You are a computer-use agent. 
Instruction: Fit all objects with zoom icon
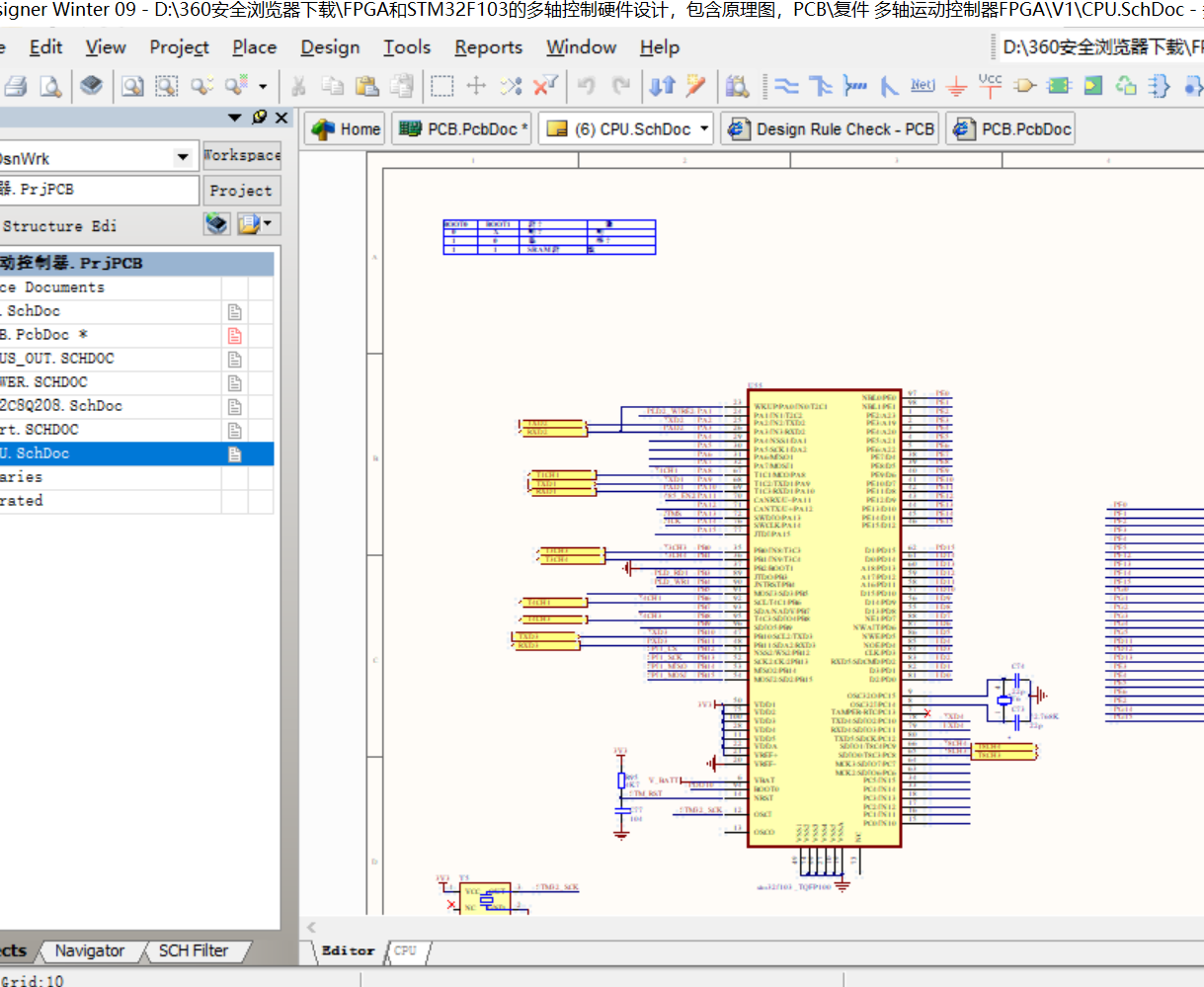(x=132, y=87)
